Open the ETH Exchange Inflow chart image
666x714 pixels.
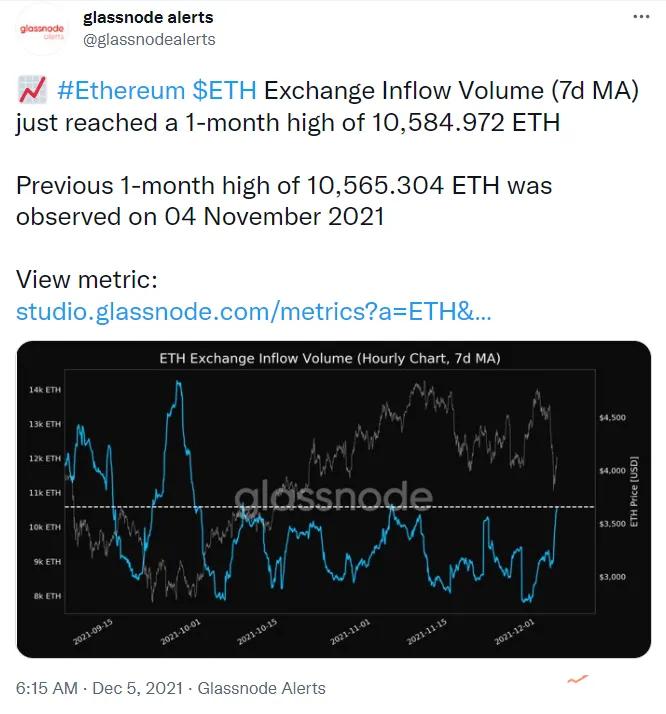(x=334, y=499)
